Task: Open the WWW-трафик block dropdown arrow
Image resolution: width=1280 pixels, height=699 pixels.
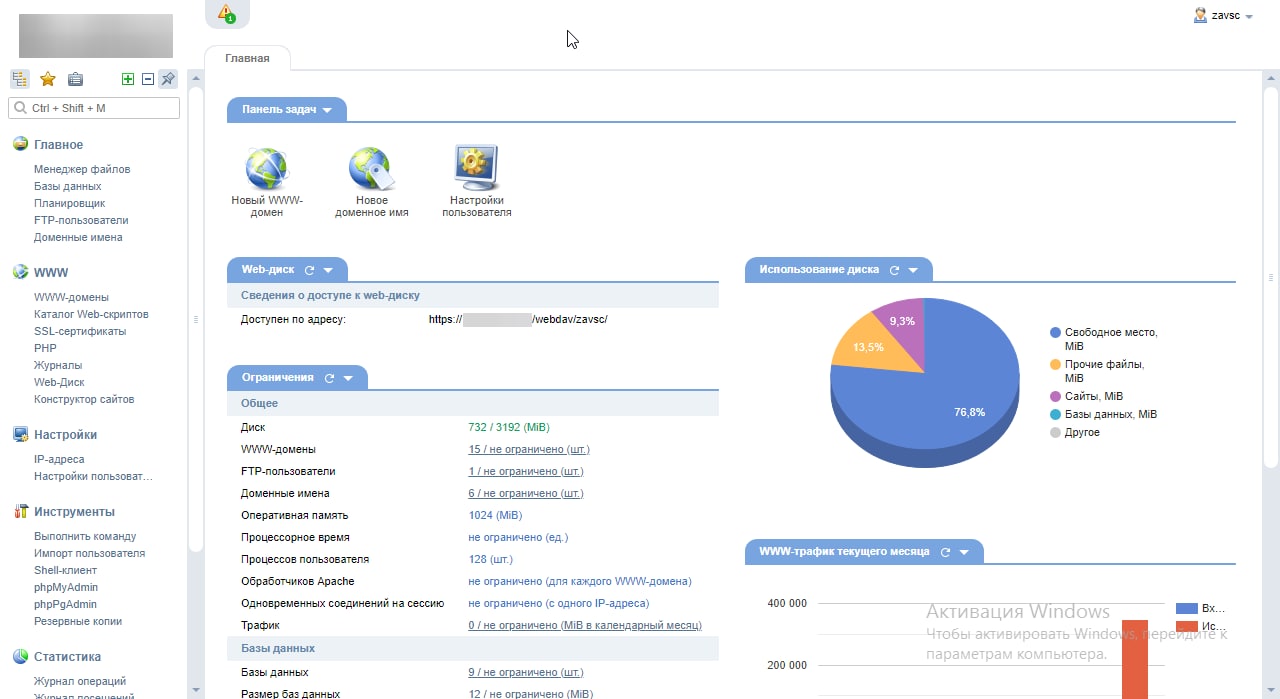Action: [x=964, y=552]
